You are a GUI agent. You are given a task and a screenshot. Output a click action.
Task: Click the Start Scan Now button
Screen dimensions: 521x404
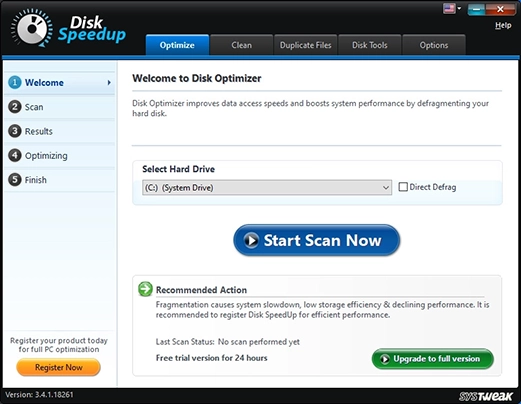point(316,240)
